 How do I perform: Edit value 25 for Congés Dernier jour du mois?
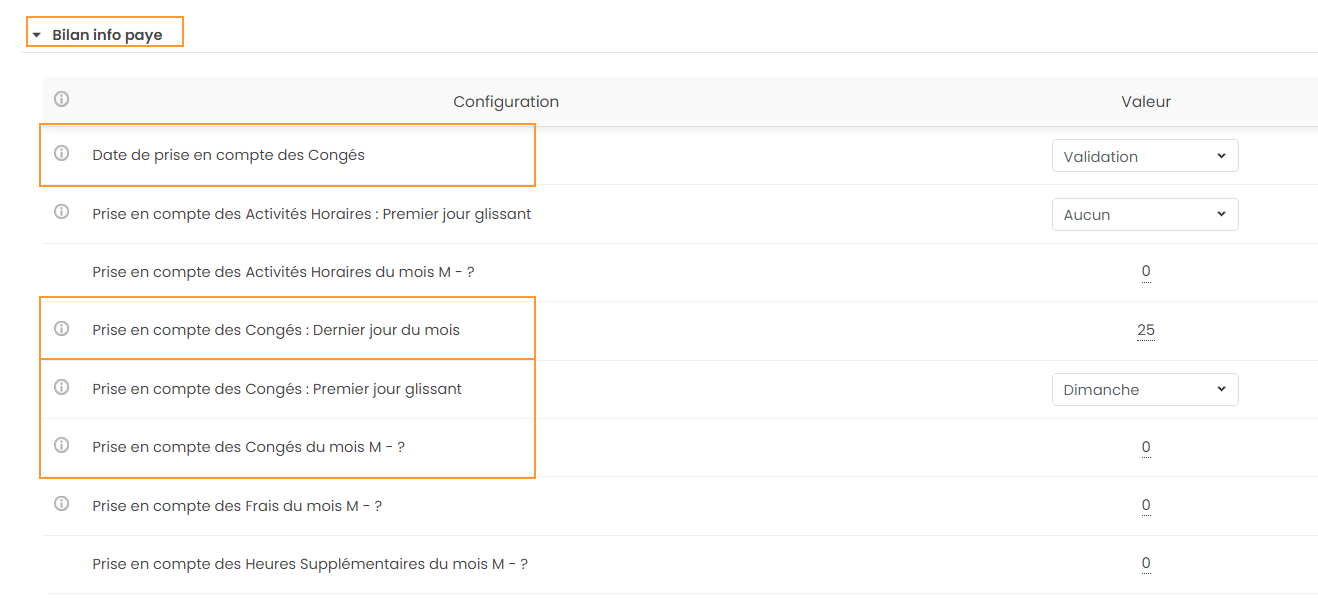tap(1146, 330)
